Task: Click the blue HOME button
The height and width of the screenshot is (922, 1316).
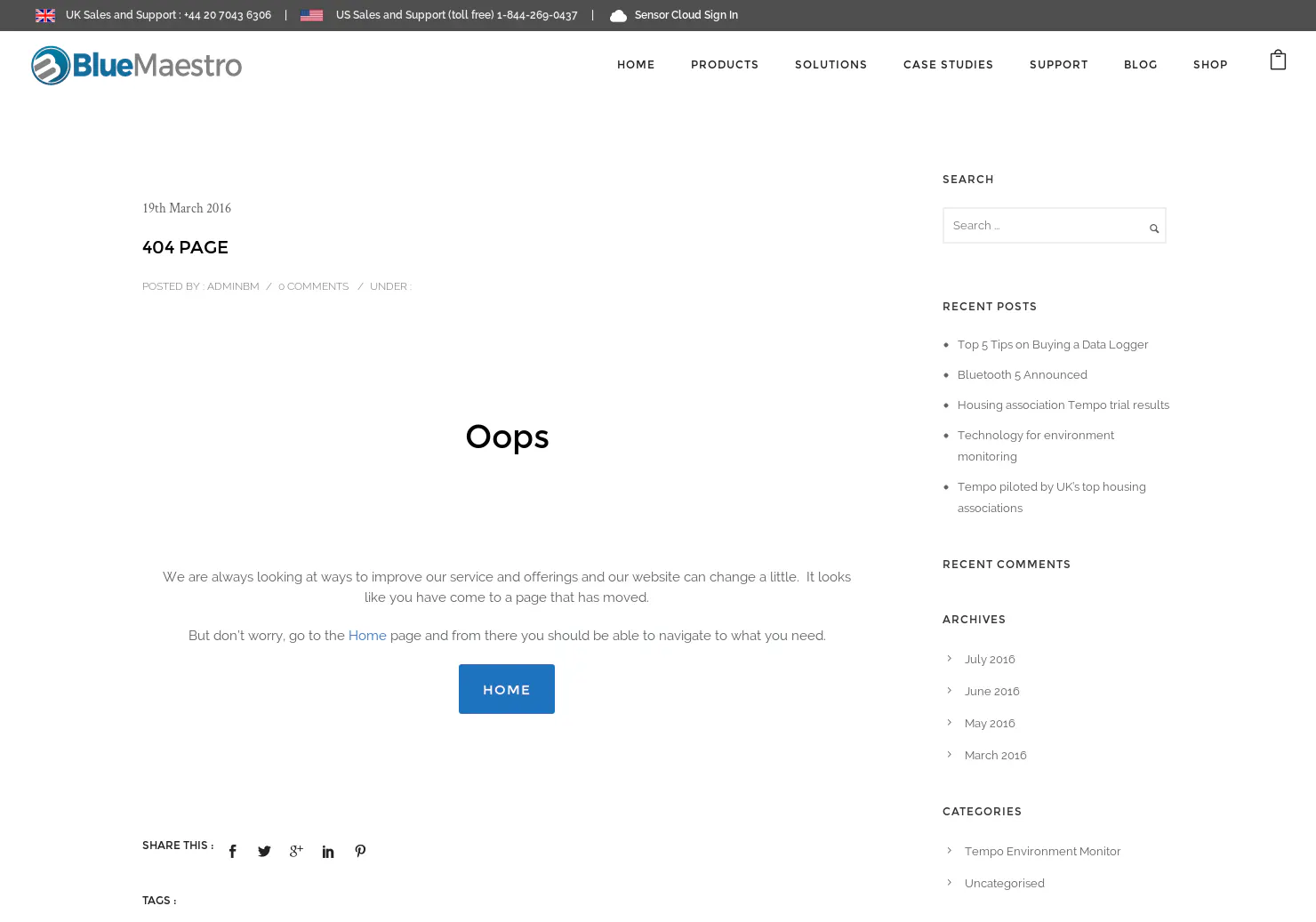Action: (507, 689)
